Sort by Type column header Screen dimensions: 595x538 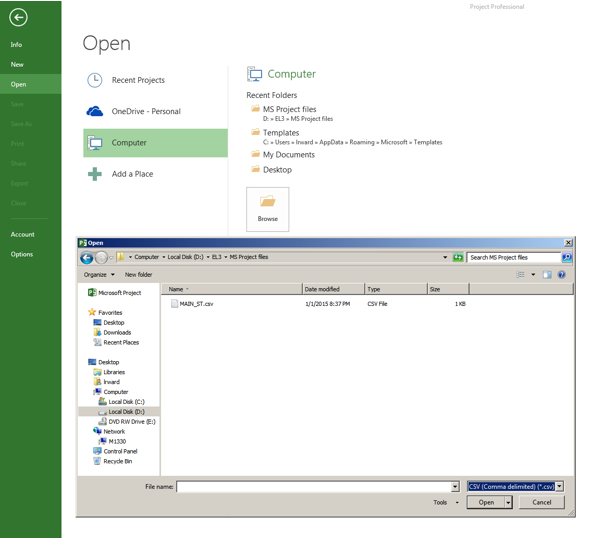click(x=396, y=289)
